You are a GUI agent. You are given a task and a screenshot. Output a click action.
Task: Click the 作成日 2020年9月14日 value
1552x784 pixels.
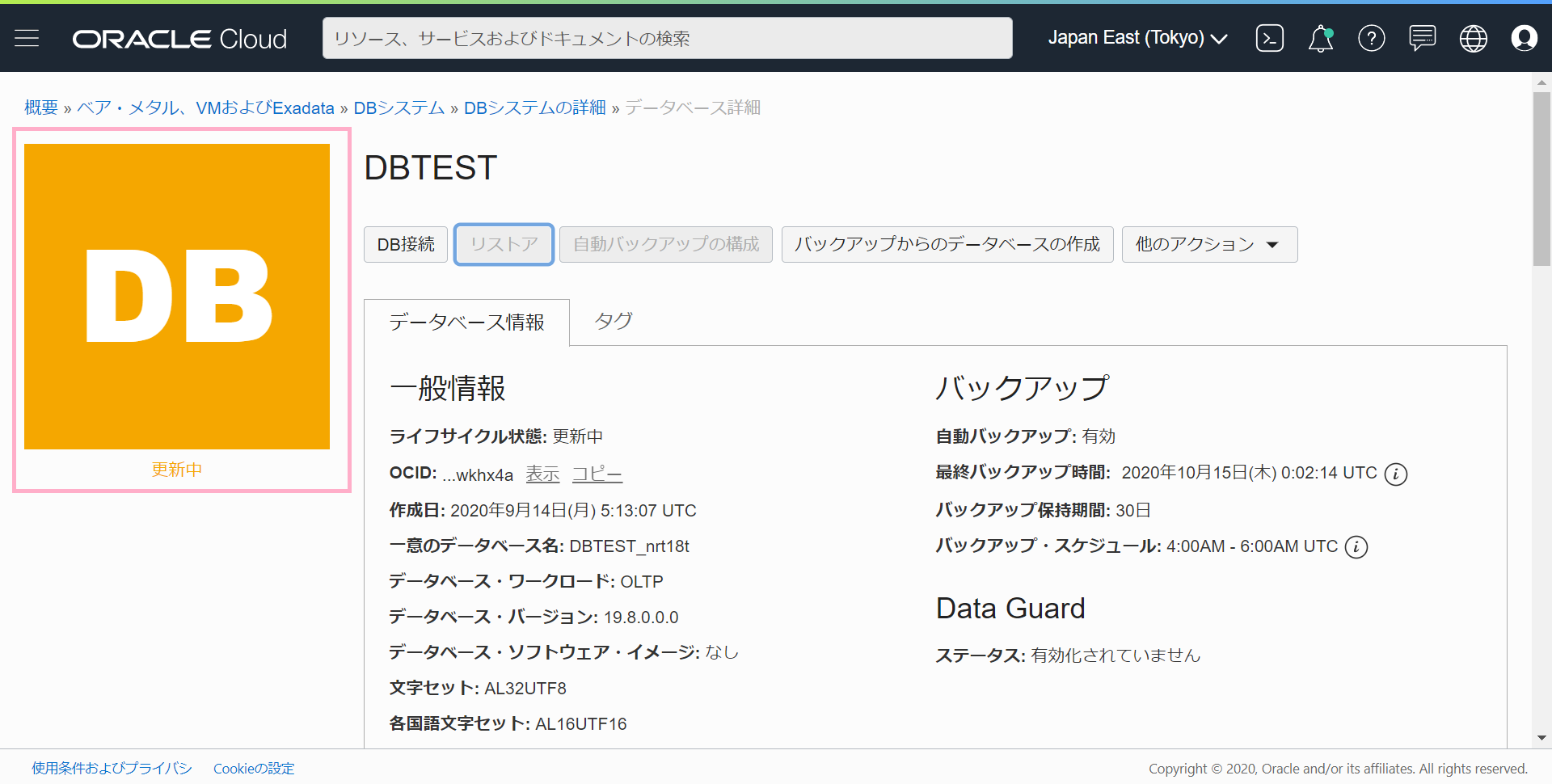coord(573,511)
